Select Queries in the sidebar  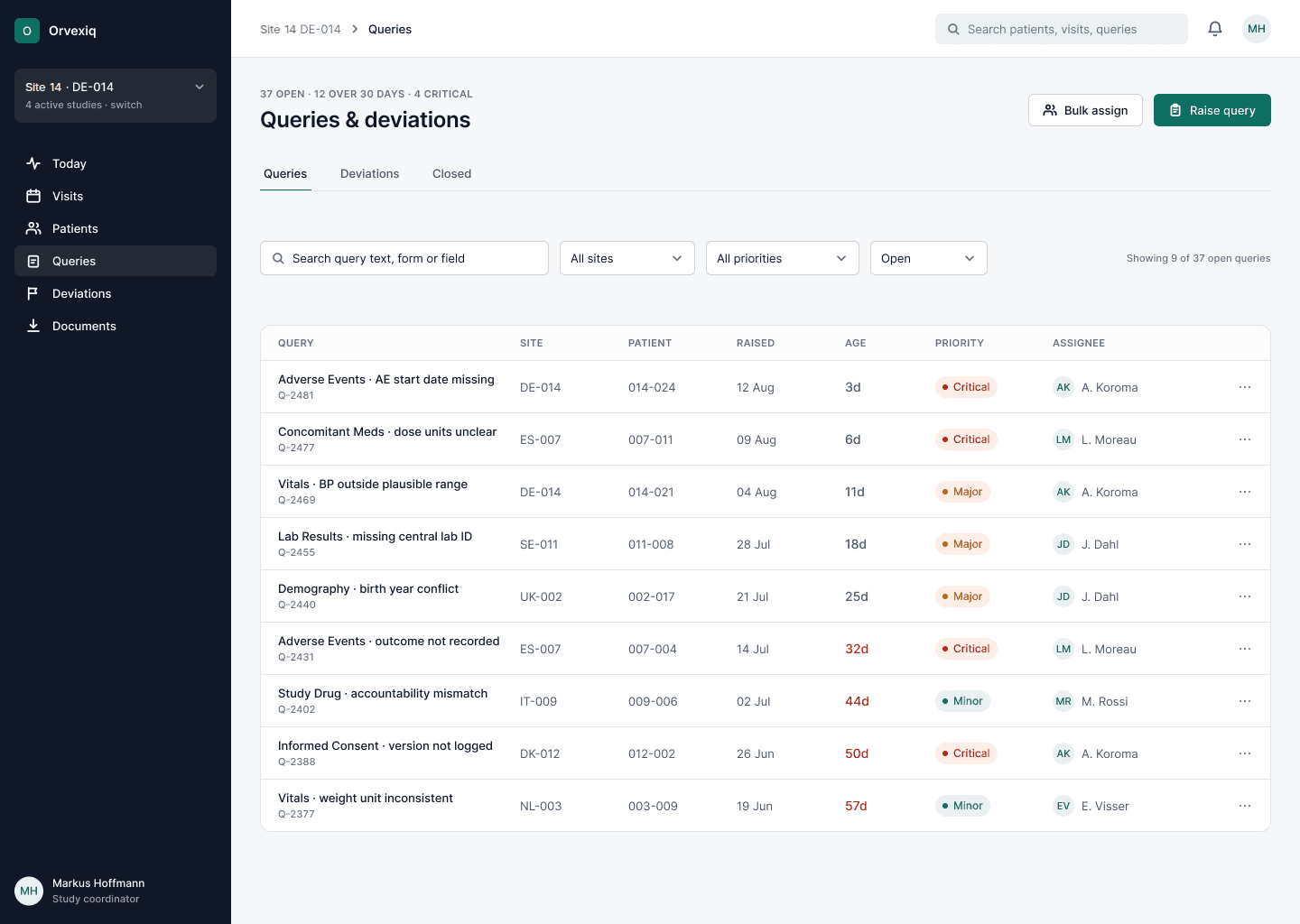(116, 261)
